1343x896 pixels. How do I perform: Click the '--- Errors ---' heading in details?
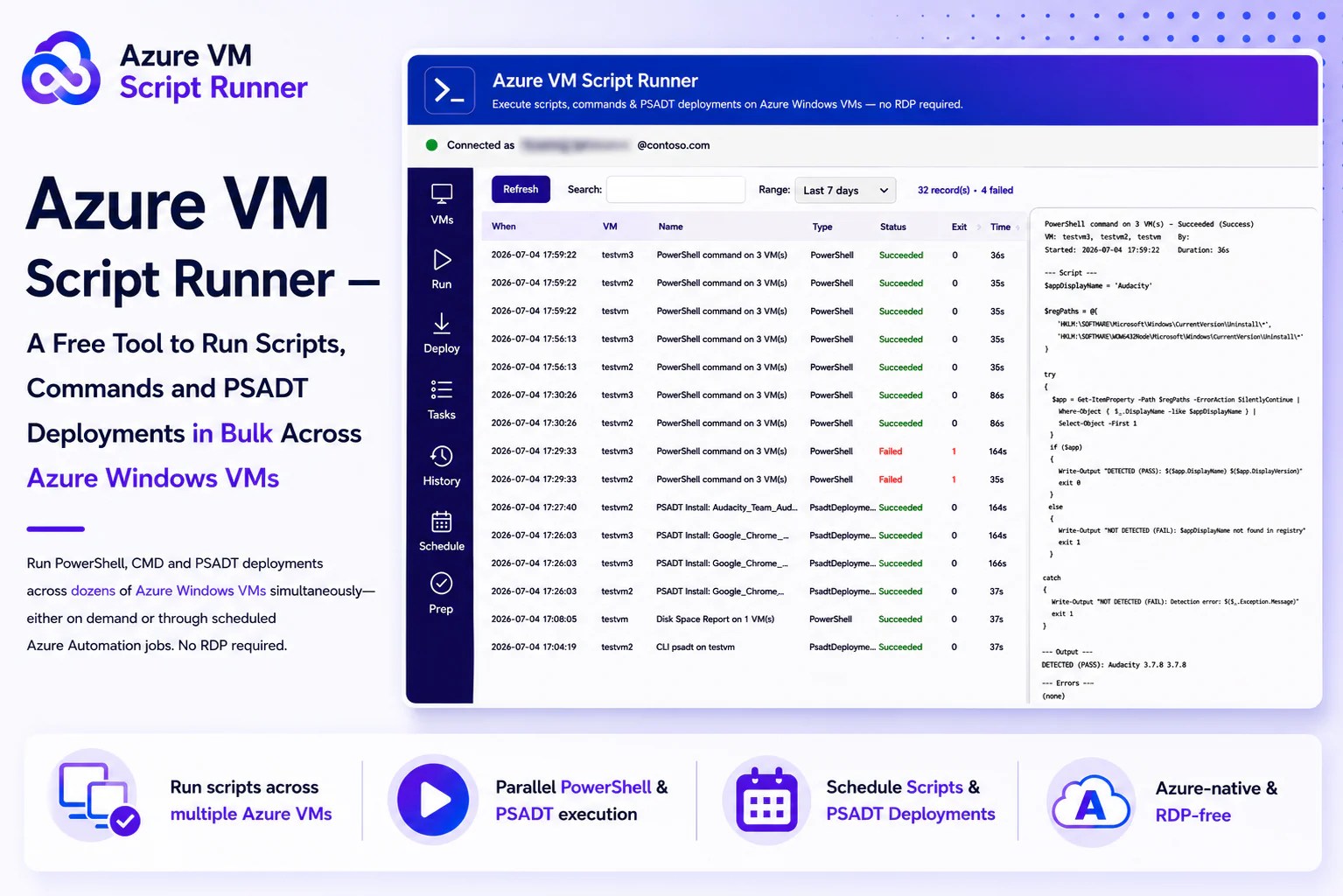click(1067, 683)
